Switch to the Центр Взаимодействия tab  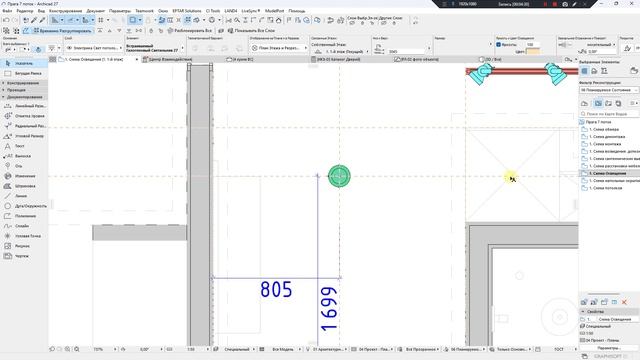pos(170,60)
